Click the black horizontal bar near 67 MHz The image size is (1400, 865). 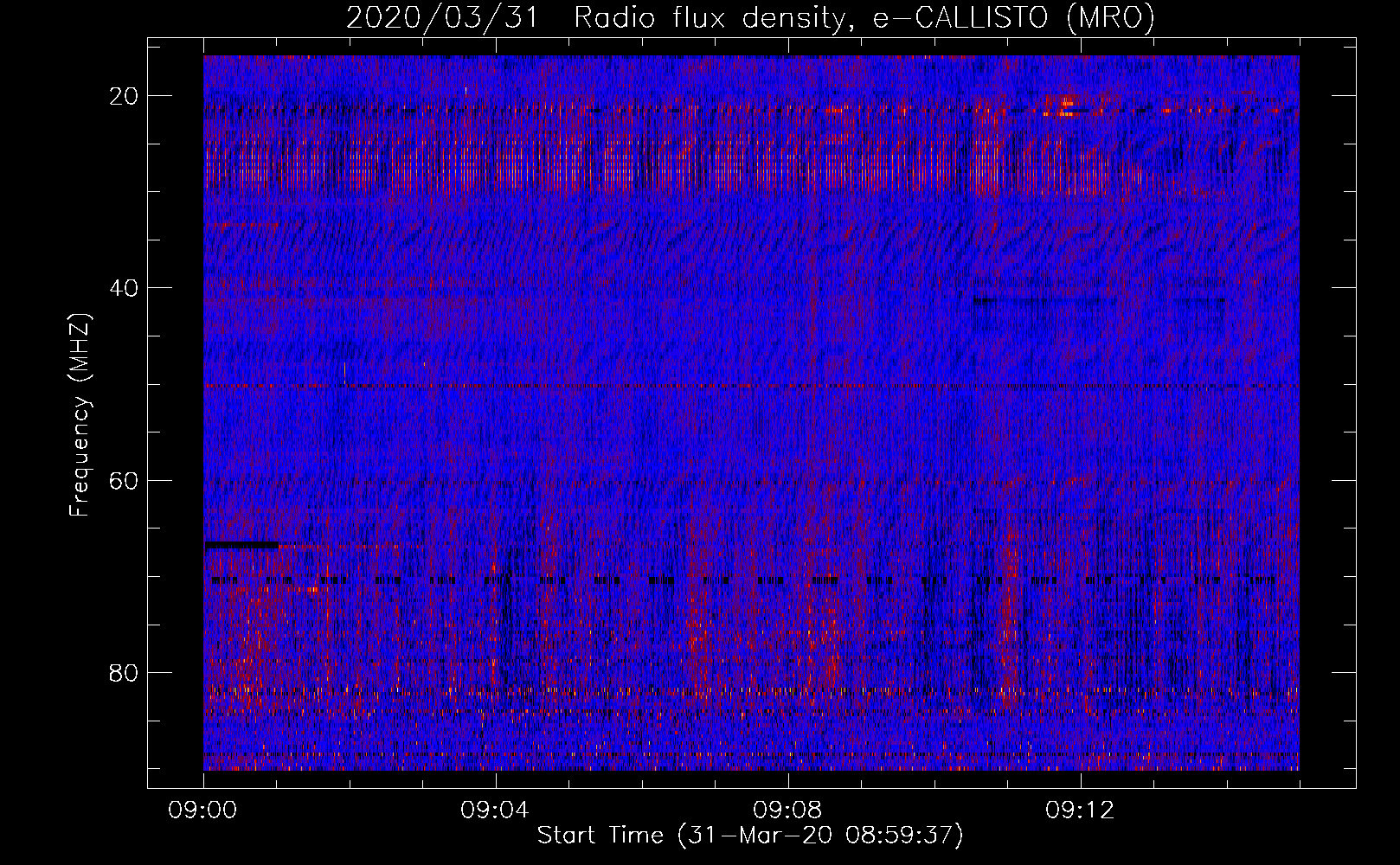[x=241, y=545]
